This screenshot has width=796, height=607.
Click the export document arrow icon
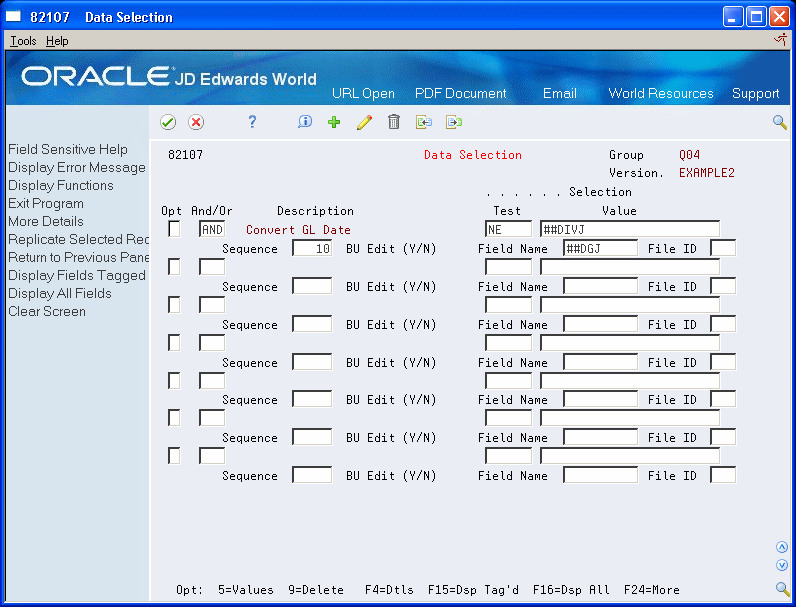(x=454, y=122)
